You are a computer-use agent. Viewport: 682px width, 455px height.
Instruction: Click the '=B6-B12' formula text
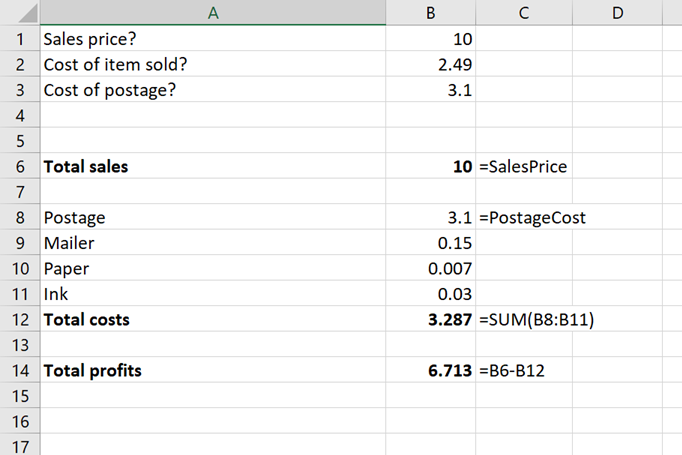point(512,371)
